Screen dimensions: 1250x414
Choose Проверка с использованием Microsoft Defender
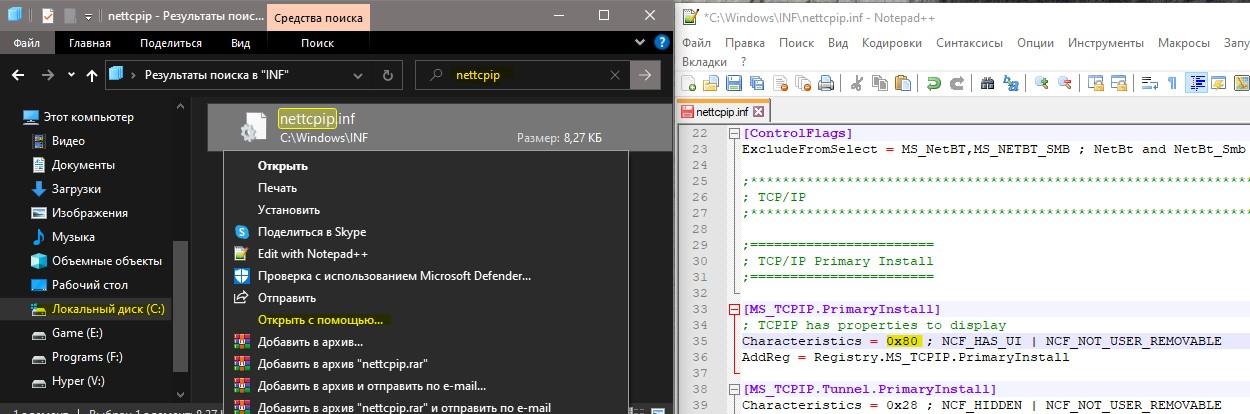pos(426,276)
